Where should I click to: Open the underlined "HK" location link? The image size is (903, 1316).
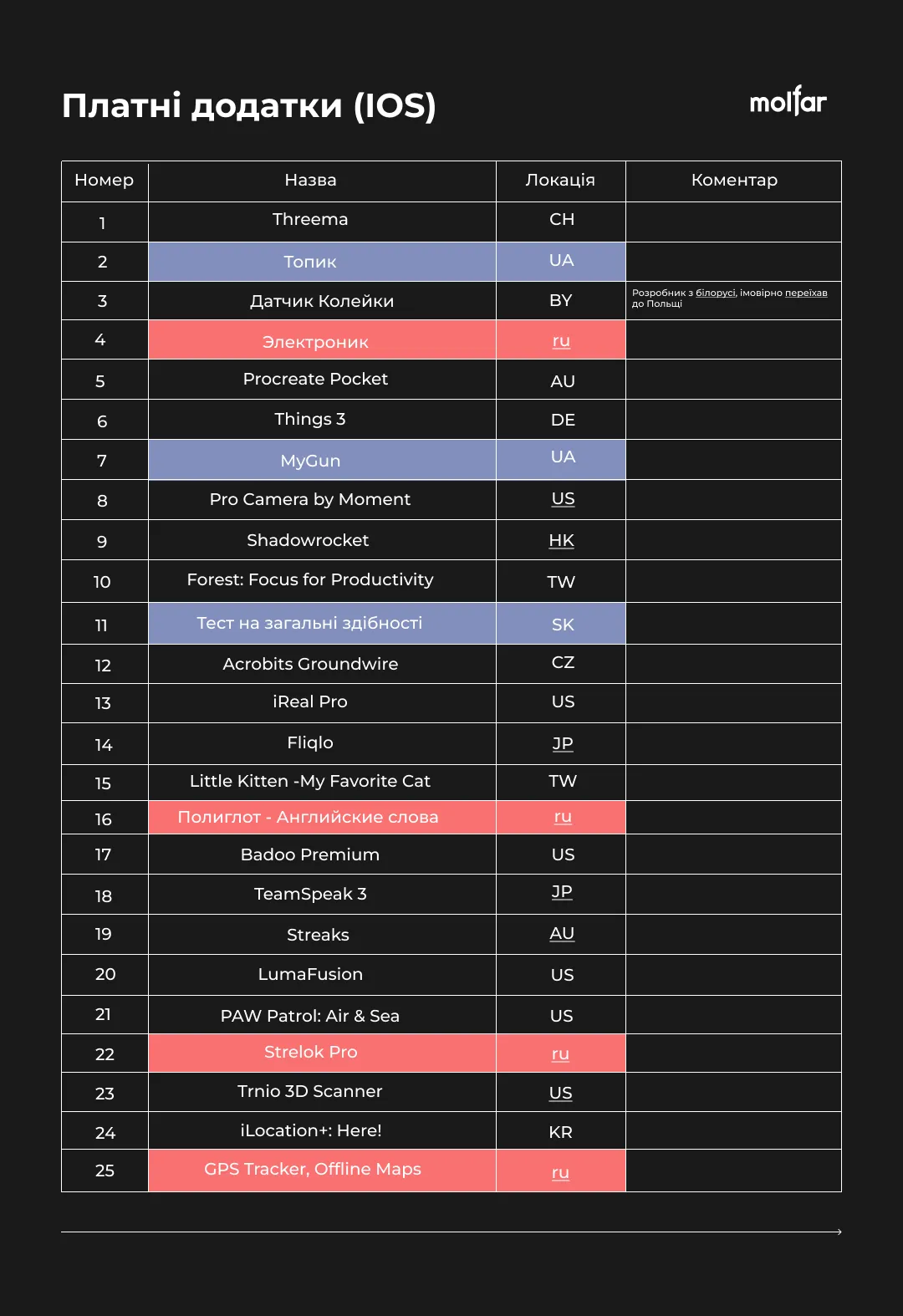tap(561, 541)
